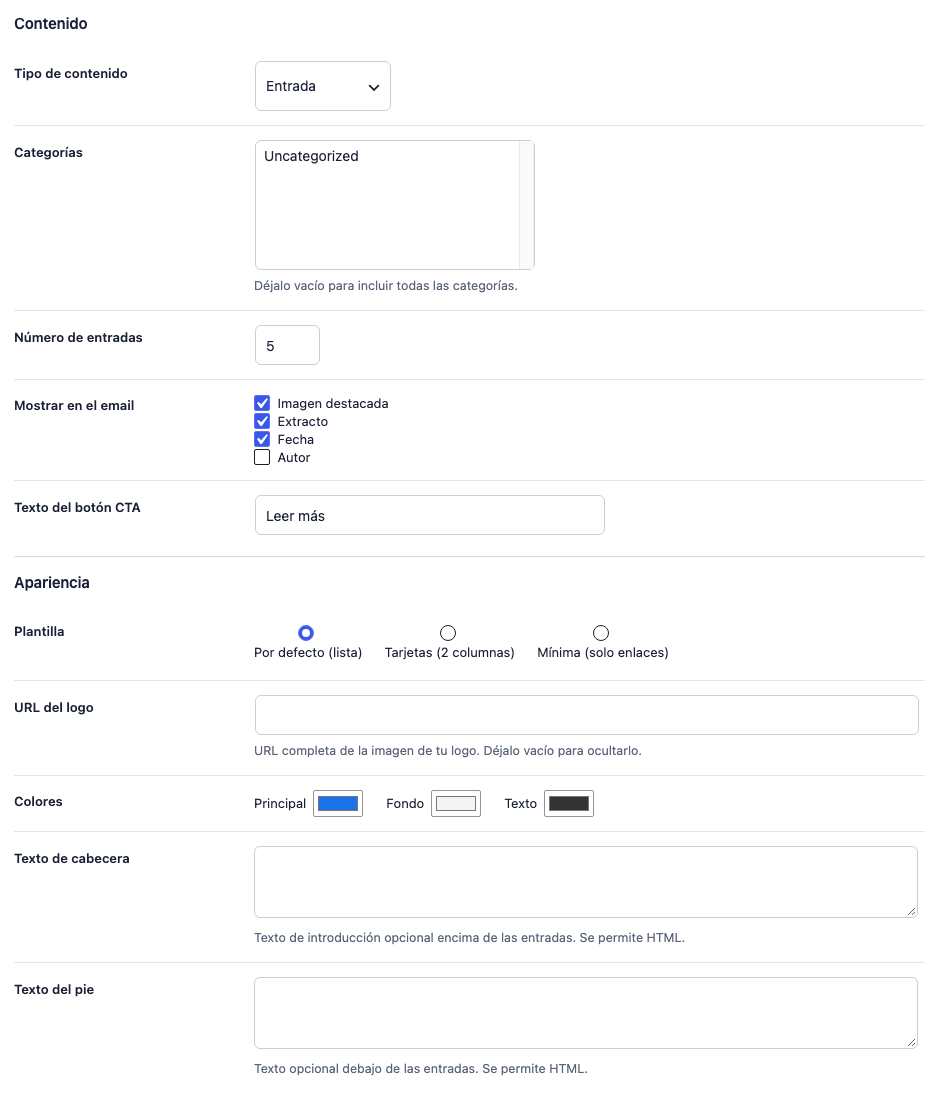Open the Texto color picker
The image size is (939, 1100).
point(569,804)
